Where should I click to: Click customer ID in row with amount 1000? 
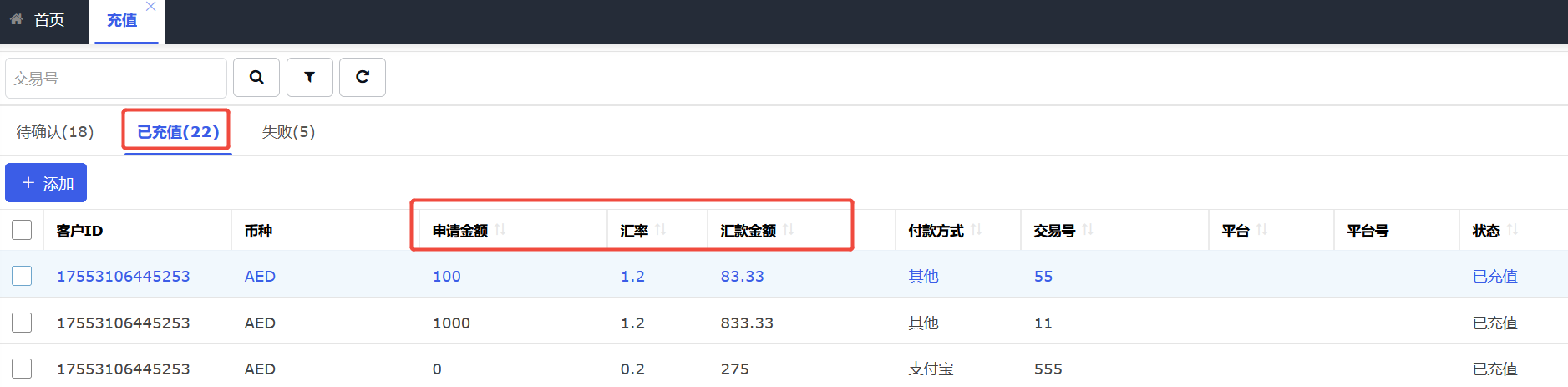124,323
